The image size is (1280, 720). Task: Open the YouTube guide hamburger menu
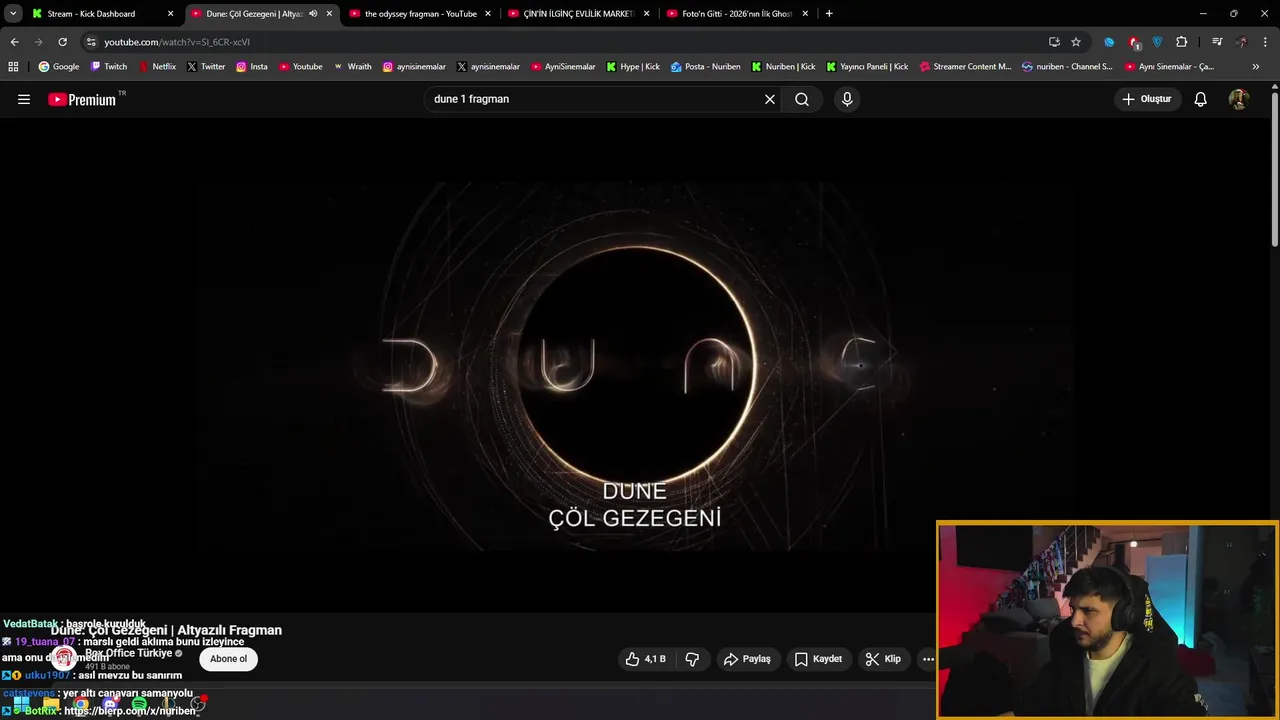(24, 99)
